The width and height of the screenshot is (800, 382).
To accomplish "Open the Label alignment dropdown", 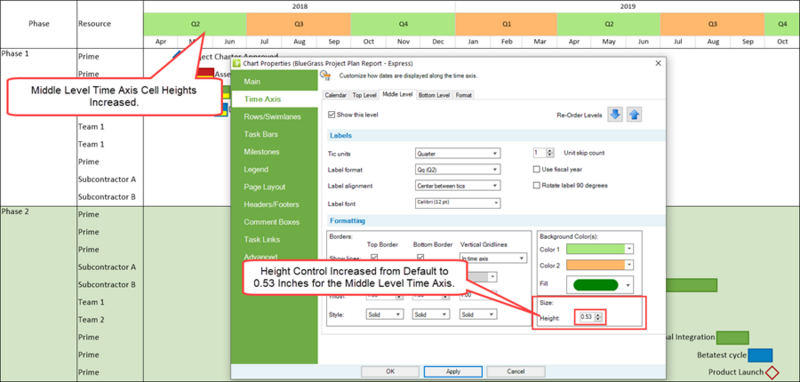I will 458,186.
